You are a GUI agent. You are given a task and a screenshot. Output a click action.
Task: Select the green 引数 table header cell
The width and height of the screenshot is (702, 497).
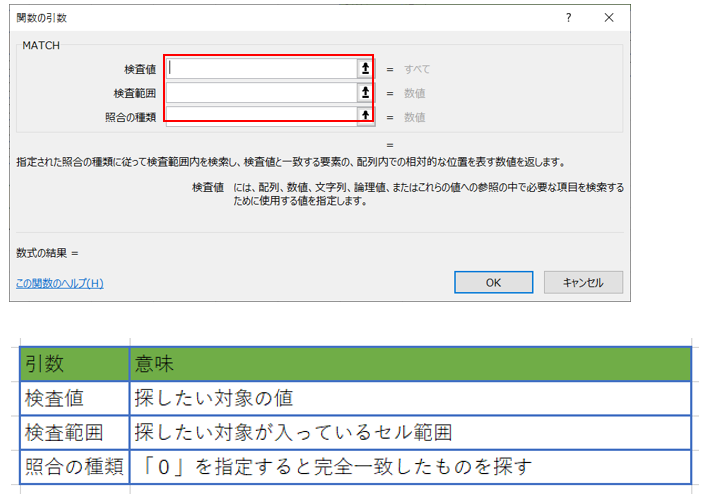click(x=74, y=364)
